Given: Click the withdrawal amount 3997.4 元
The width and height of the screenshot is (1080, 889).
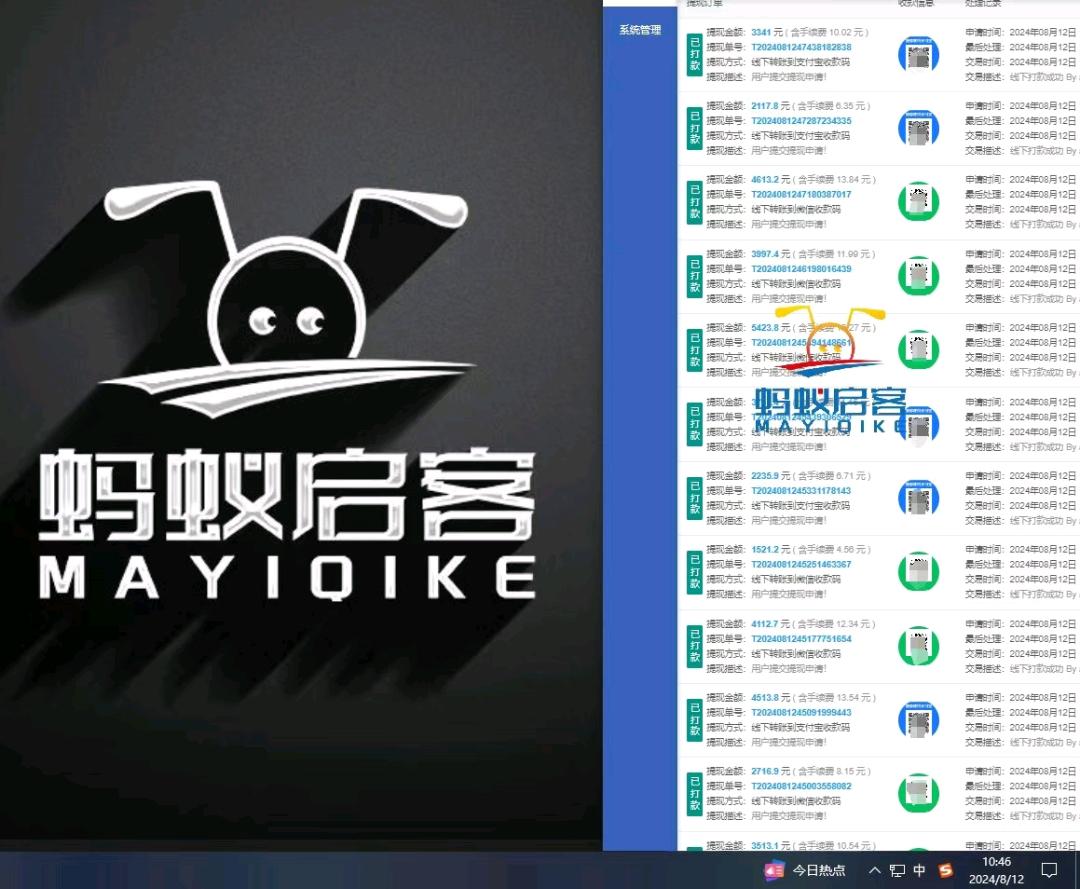Looking at the screenshot, I should [771, 254].
